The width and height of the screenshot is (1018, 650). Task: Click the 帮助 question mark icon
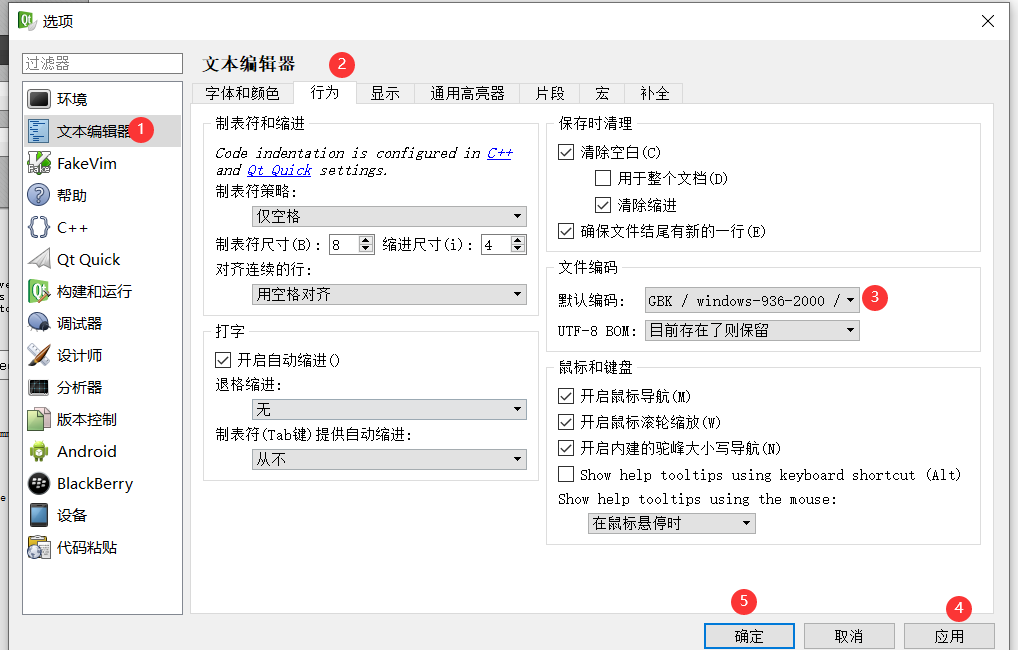pyautogui.click(x=38, y=195)
